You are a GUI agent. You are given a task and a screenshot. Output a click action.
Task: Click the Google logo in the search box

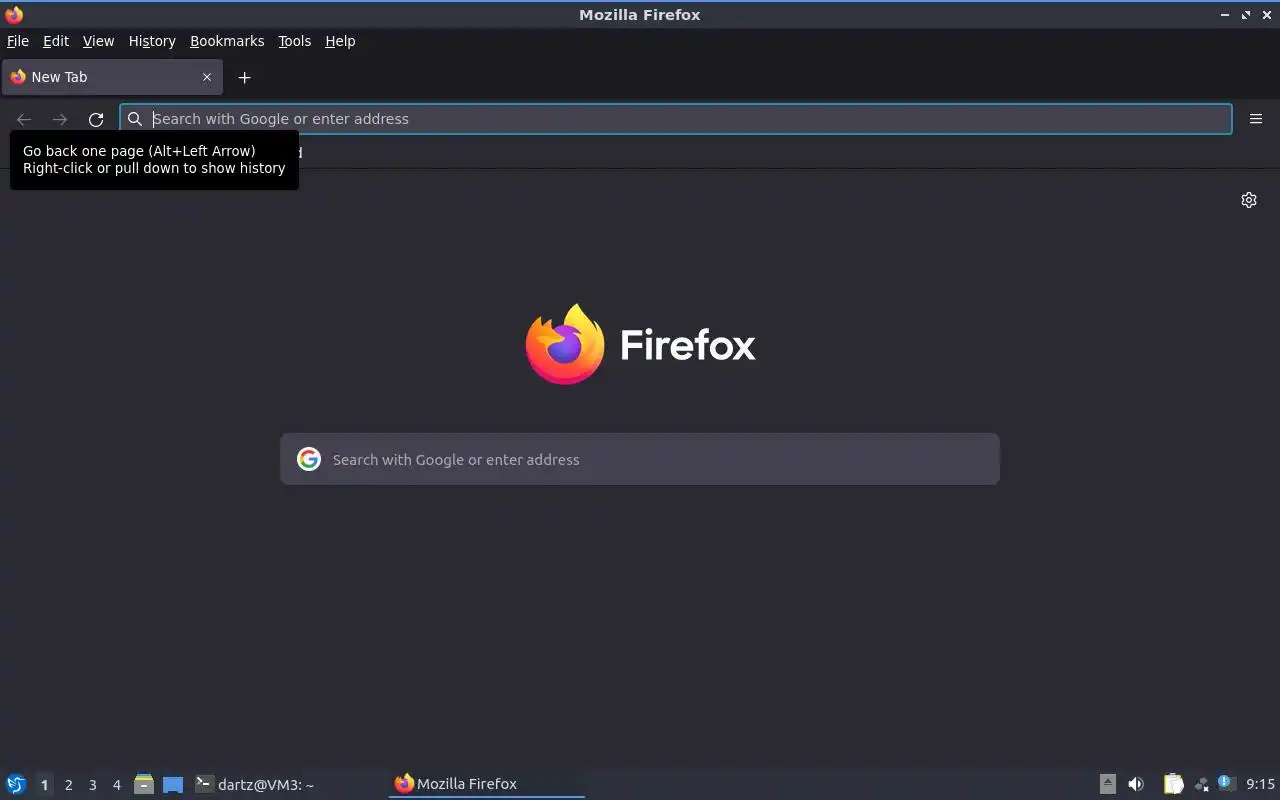point(309,459)
